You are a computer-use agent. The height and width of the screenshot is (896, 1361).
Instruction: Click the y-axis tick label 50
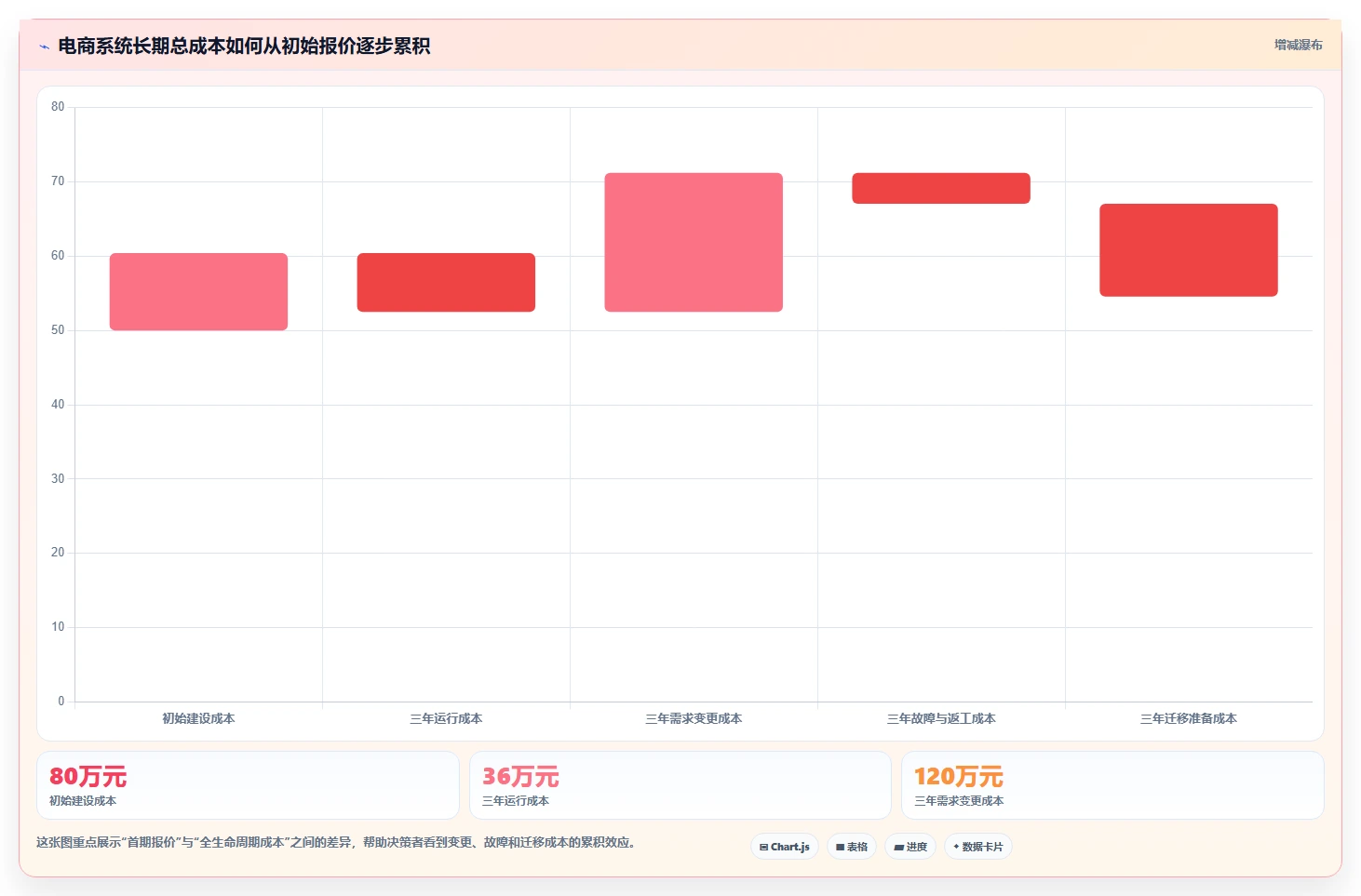pos(58,330)
